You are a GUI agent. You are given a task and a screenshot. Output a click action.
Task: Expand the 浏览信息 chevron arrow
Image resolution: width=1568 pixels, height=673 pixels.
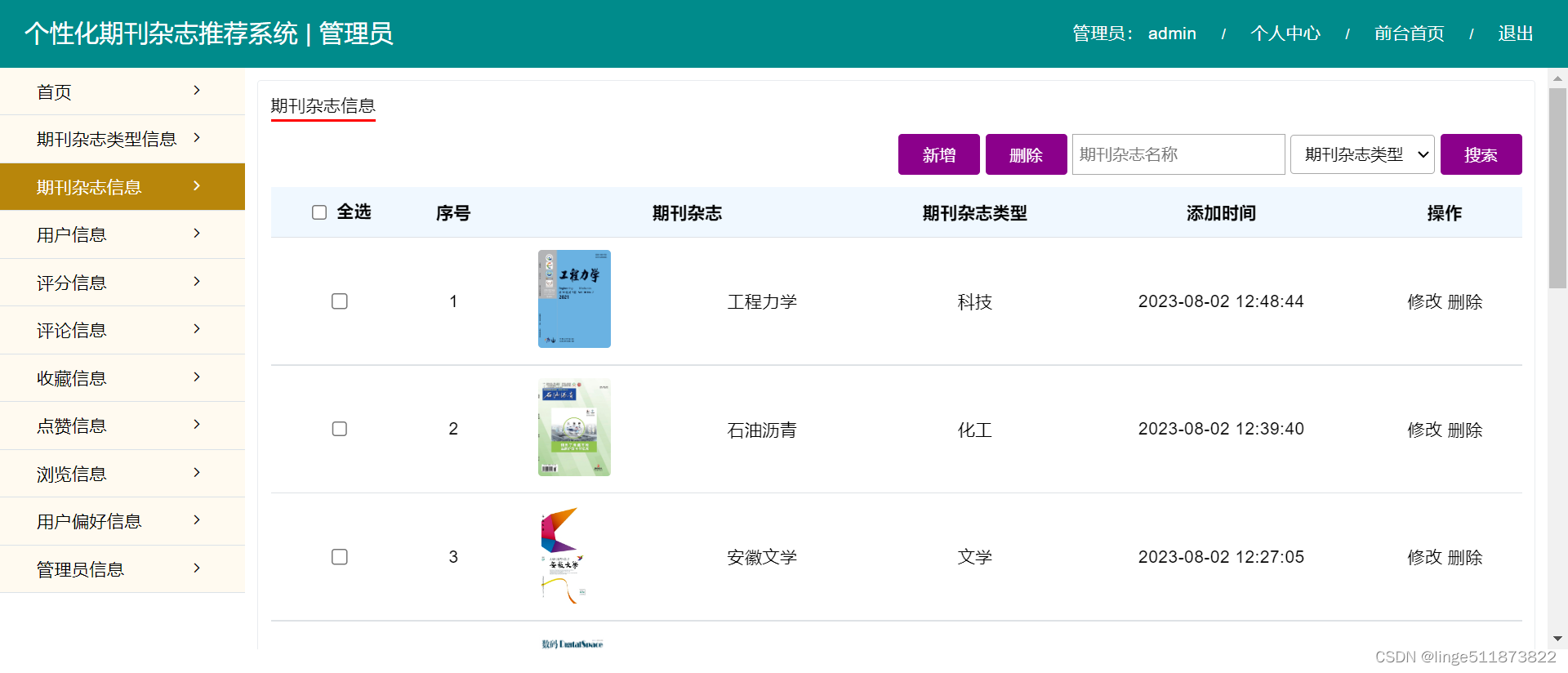pos(197,473)
